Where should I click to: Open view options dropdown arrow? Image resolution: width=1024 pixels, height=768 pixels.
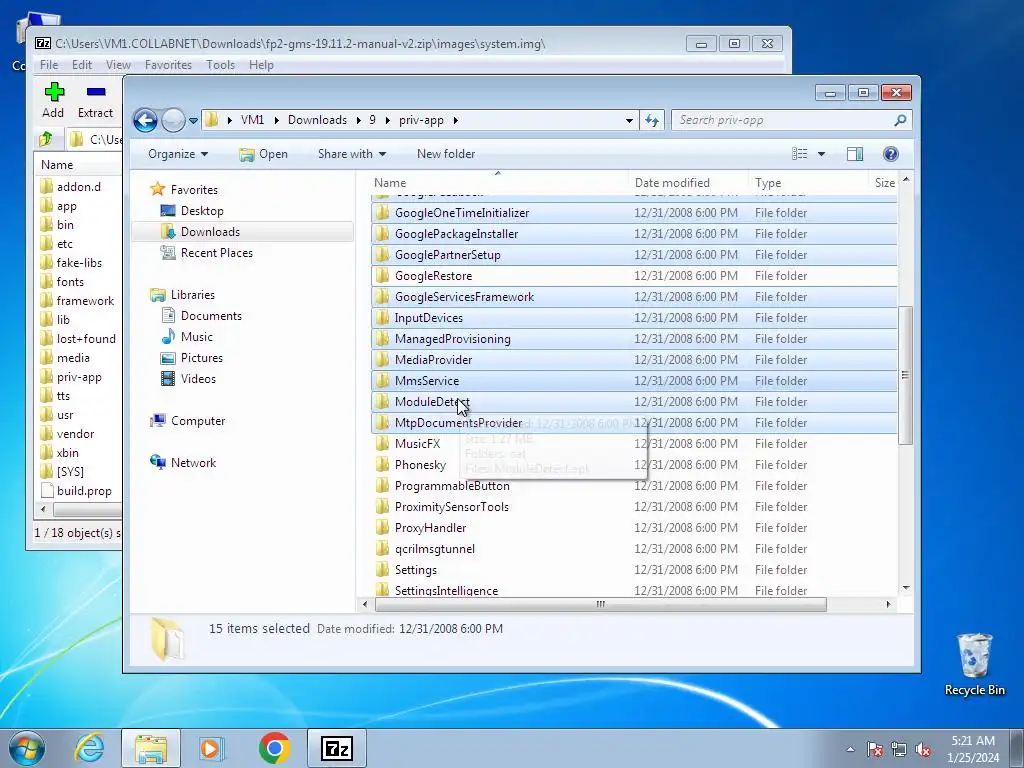point(822,154)
